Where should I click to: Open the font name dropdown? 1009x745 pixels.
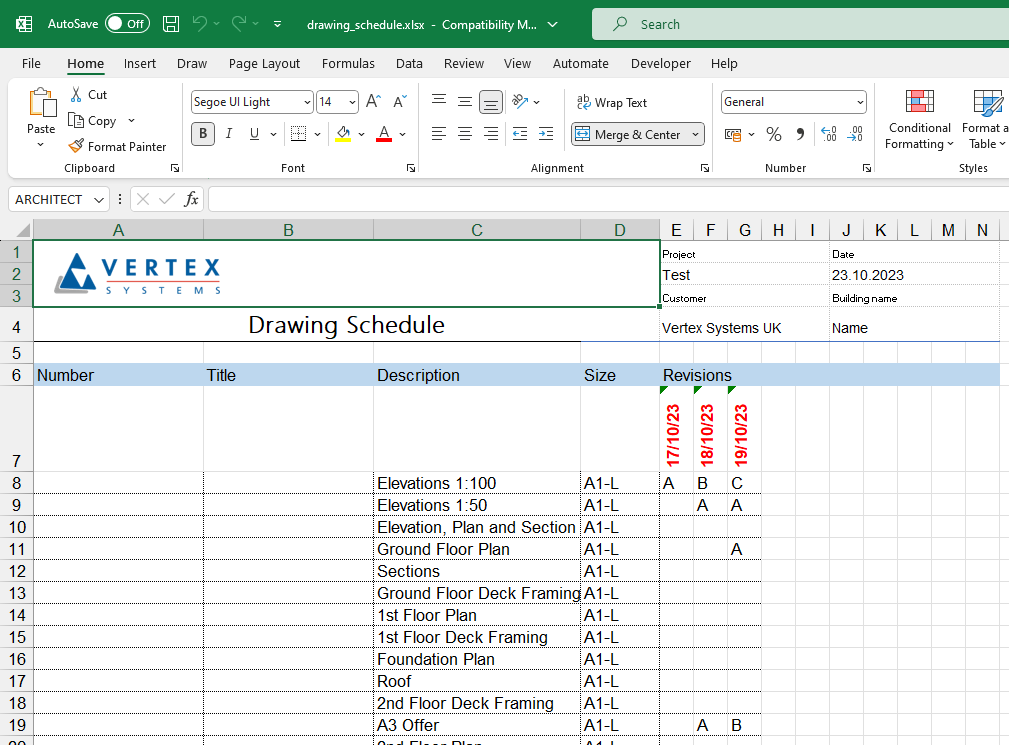[x=306, y=102]
